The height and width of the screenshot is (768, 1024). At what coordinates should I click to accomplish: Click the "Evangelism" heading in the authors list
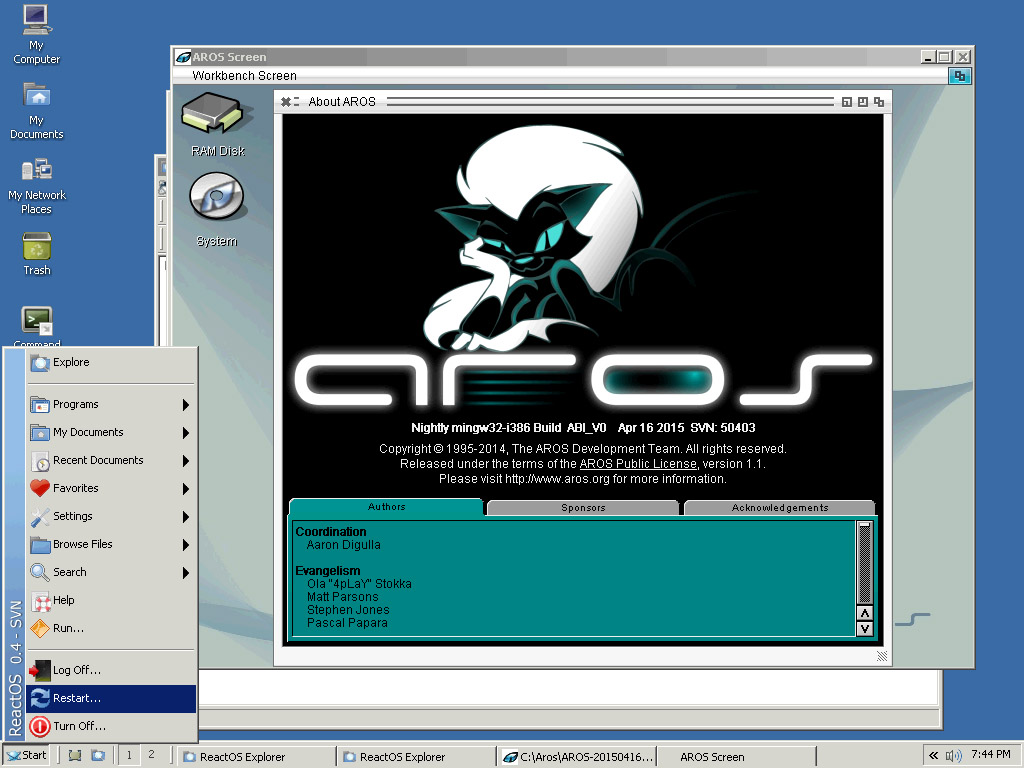point(328,571)
